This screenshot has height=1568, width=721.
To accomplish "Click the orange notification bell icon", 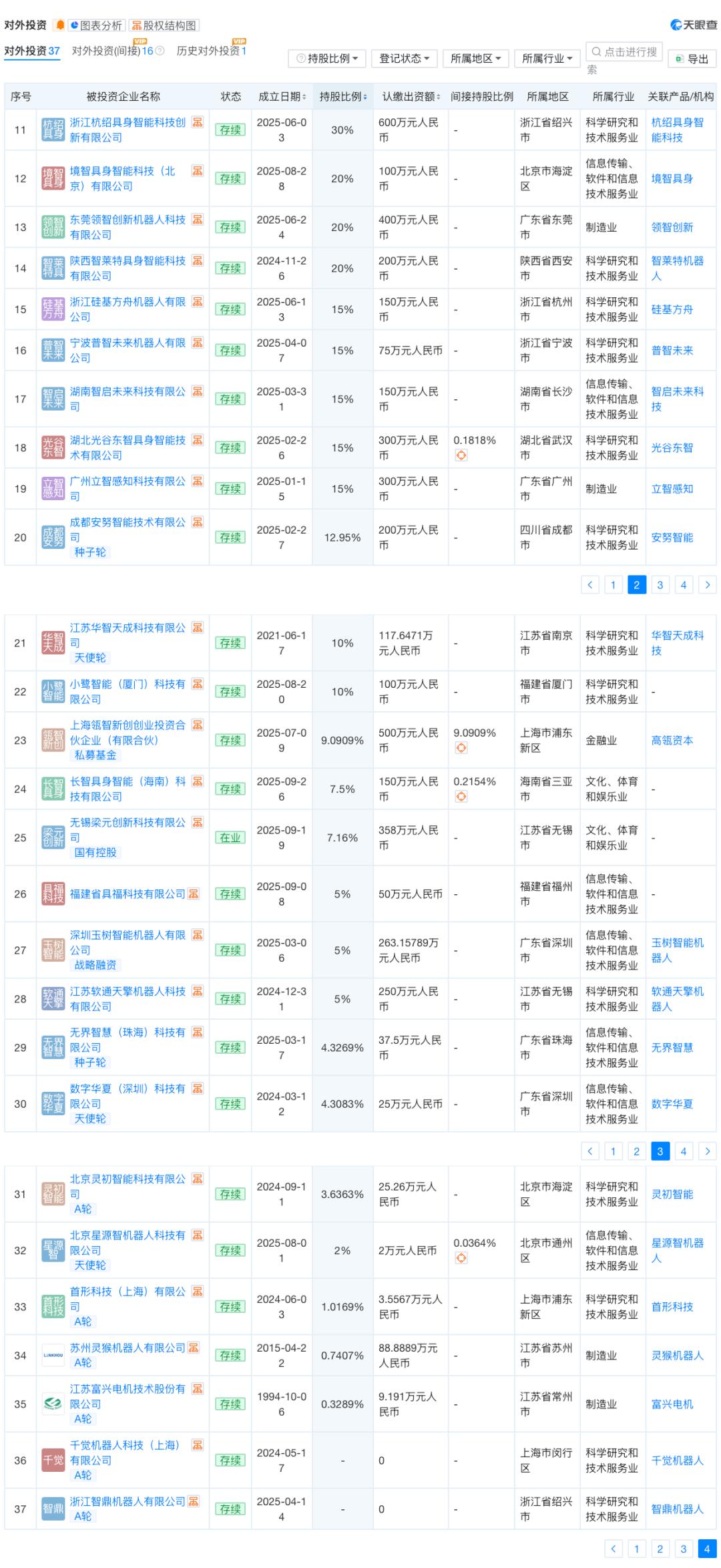I will tap(60, 25).
